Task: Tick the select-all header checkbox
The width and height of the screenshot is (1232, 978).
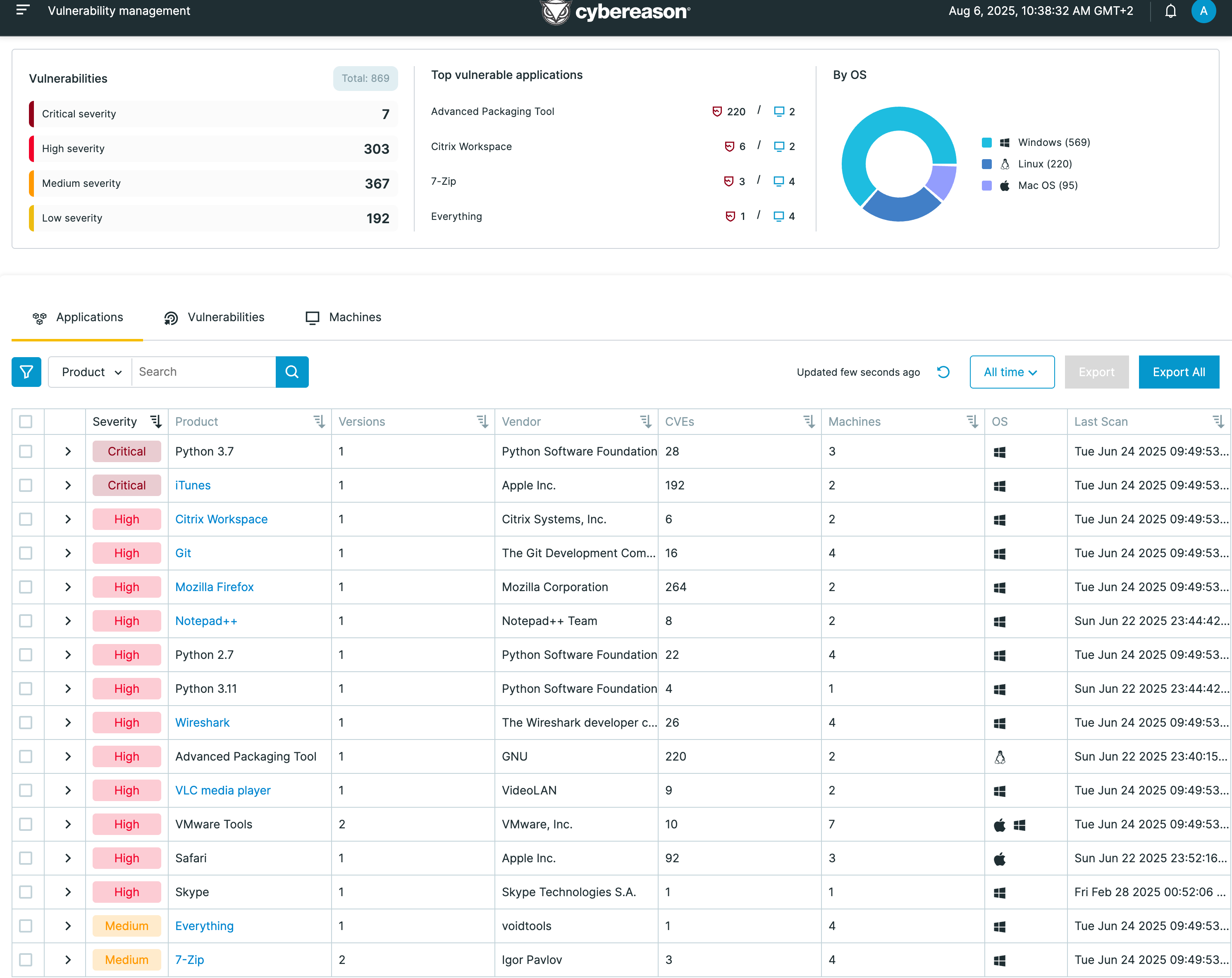Action: pyautogui.click(x=26, y=422)
